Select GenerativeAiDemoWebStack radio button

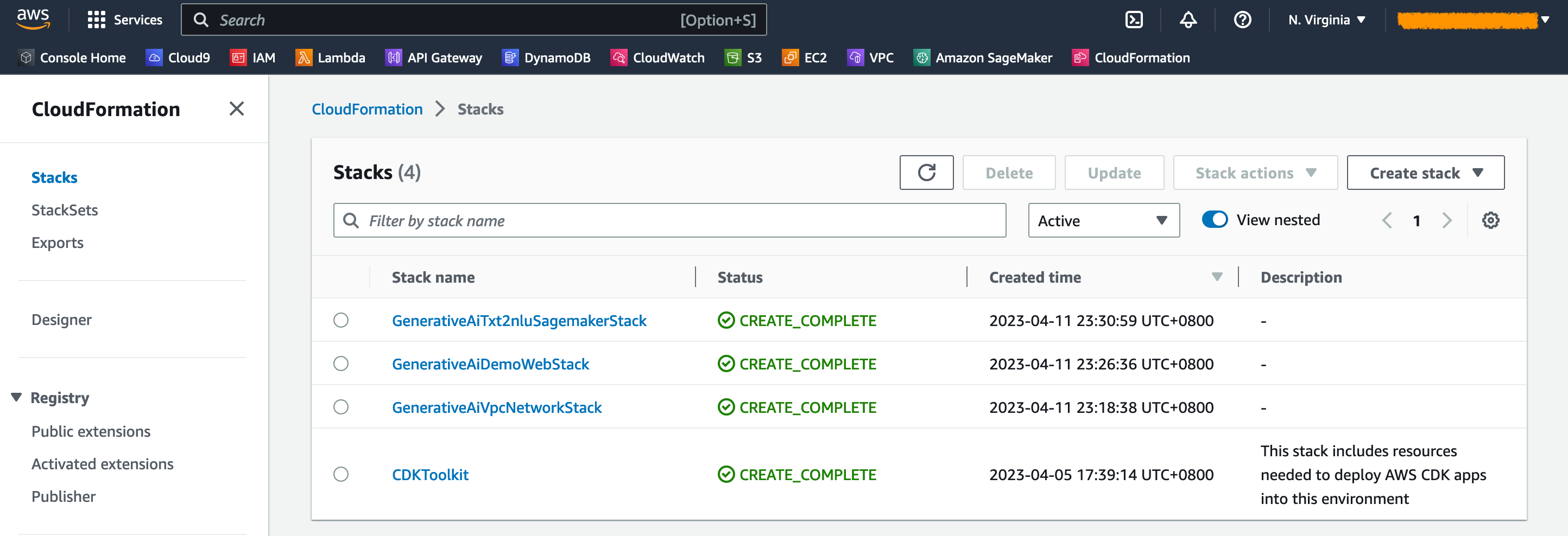(341, 364)
